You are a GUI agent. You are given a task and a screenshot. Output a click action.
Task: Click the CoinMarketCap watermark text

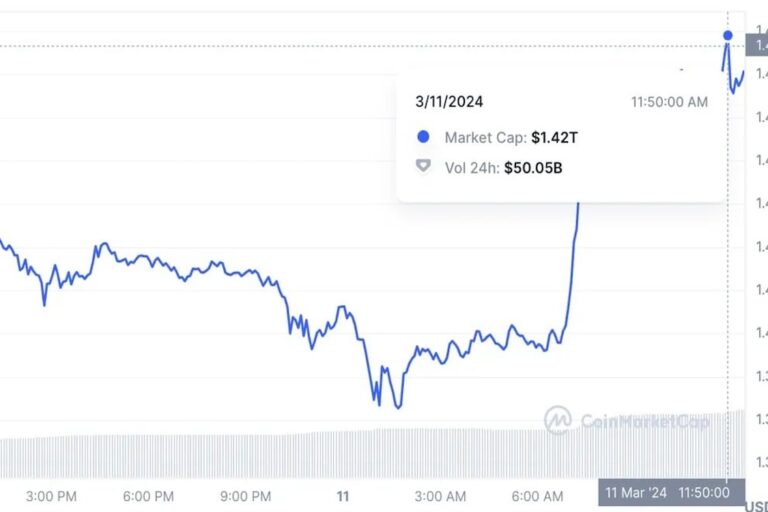[645, 422]
